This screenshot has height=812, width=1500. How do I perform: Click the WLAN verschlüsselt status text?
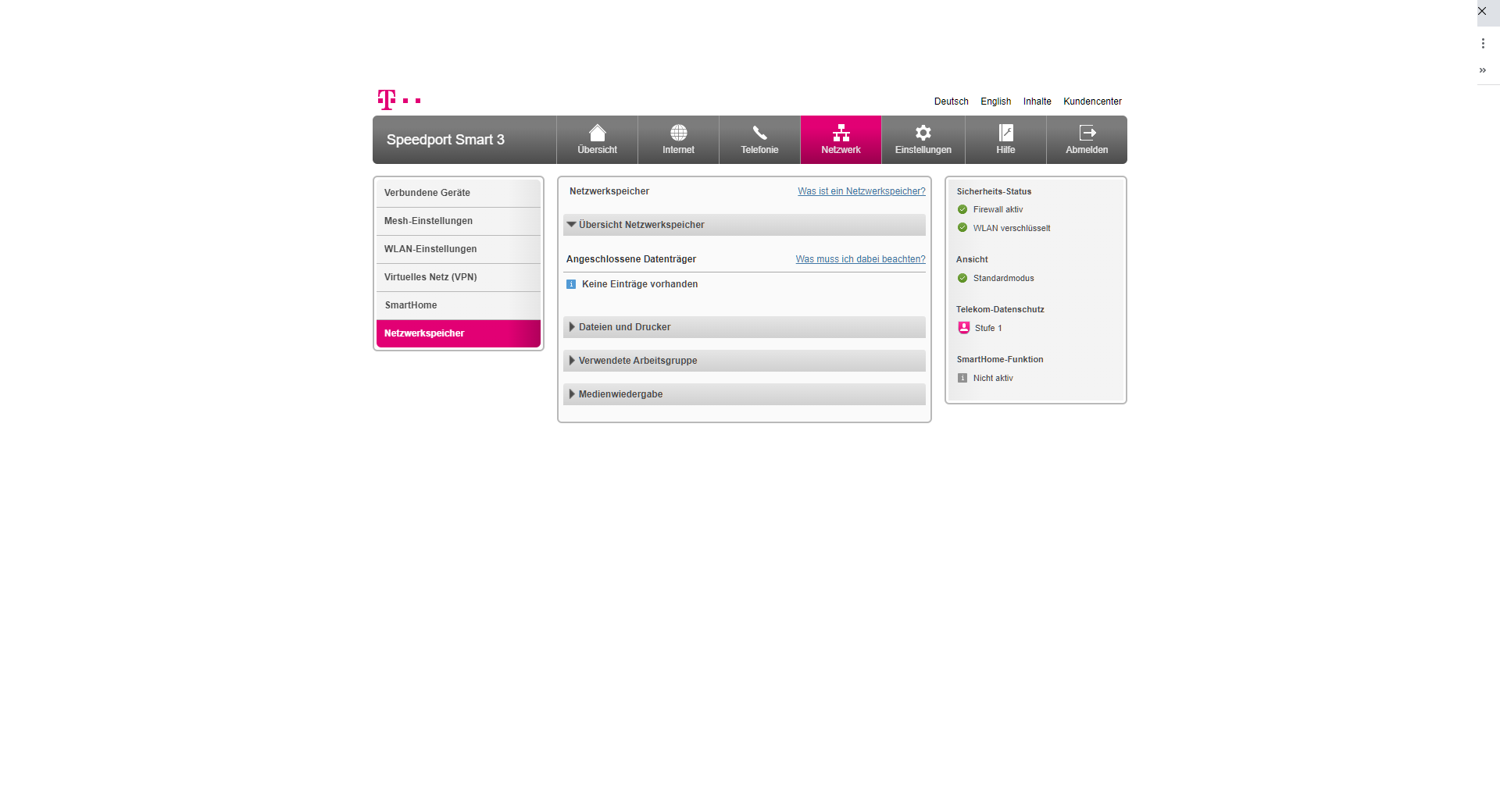[x=1012, y=228]
